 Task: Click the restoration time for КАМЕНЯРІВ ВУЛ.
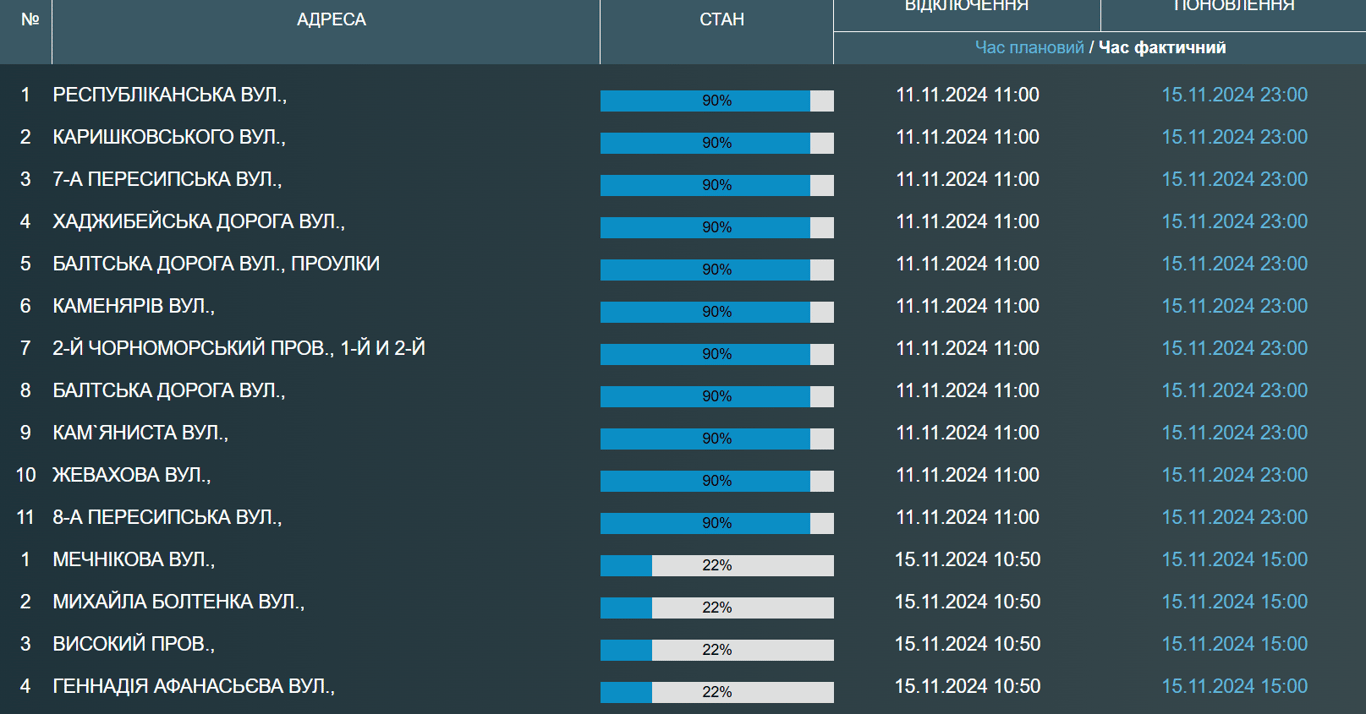1234,306
